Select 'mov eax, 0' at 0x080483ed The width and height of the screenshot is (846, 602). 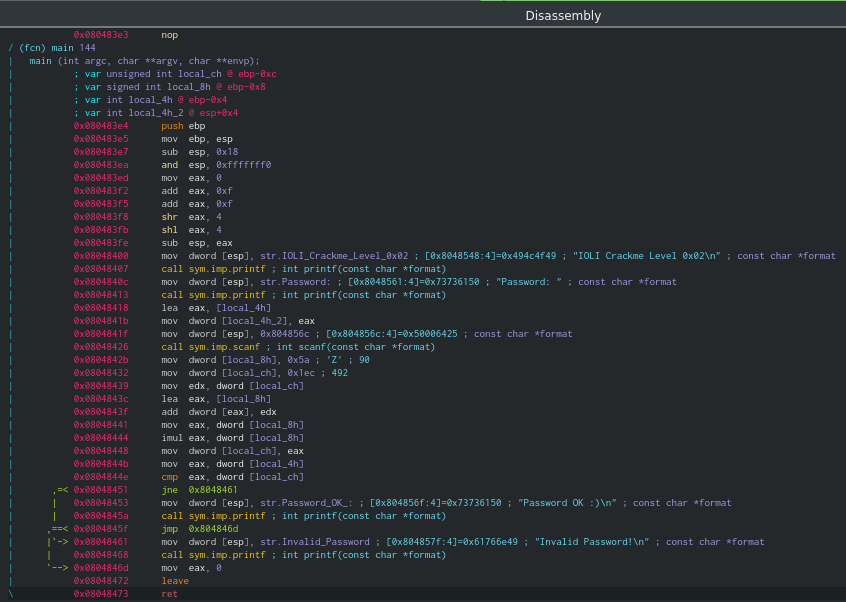[x=192, y=177]
